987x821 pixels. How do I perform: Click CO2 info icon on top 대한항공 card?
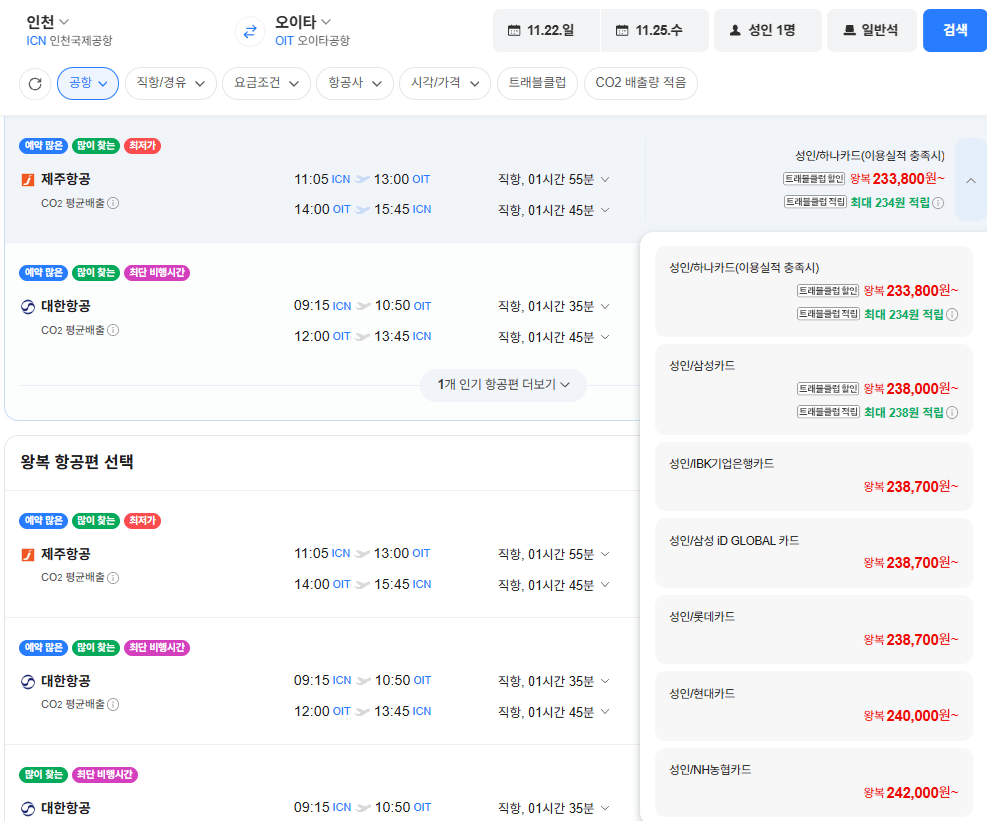pos(113,330)
